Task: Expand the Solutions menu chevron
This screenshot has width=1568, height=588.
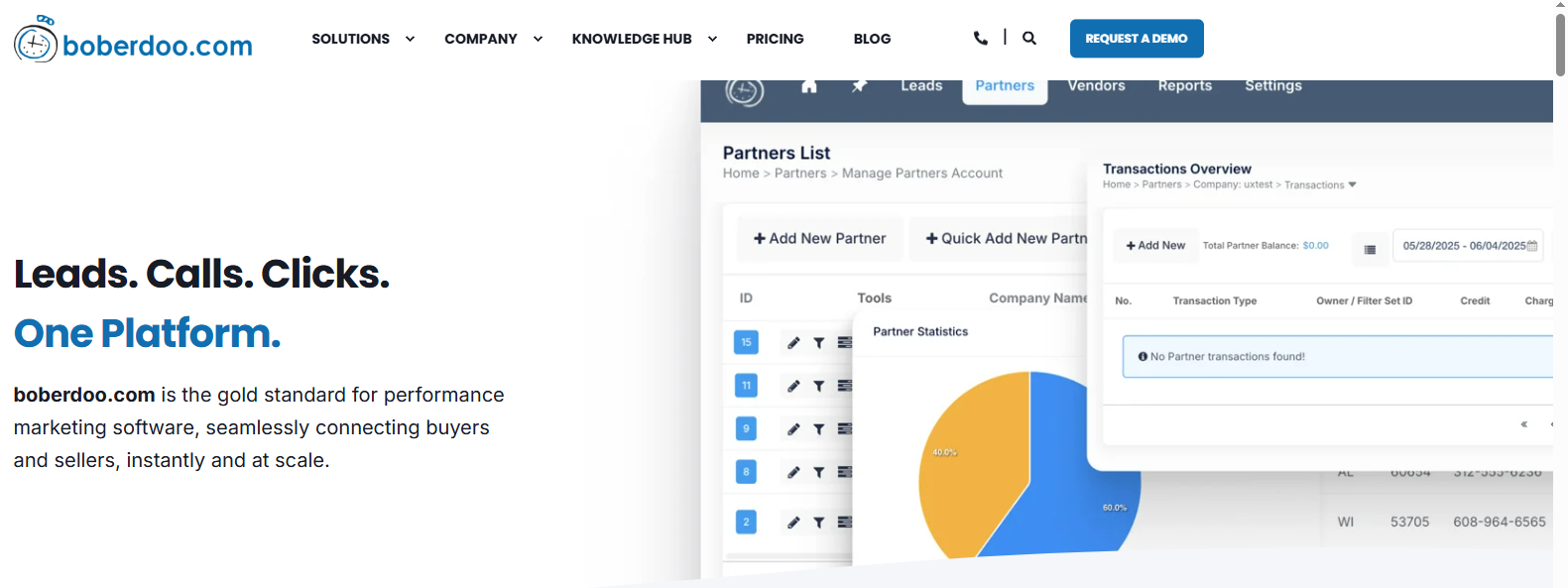Action: tap(410, 39)
